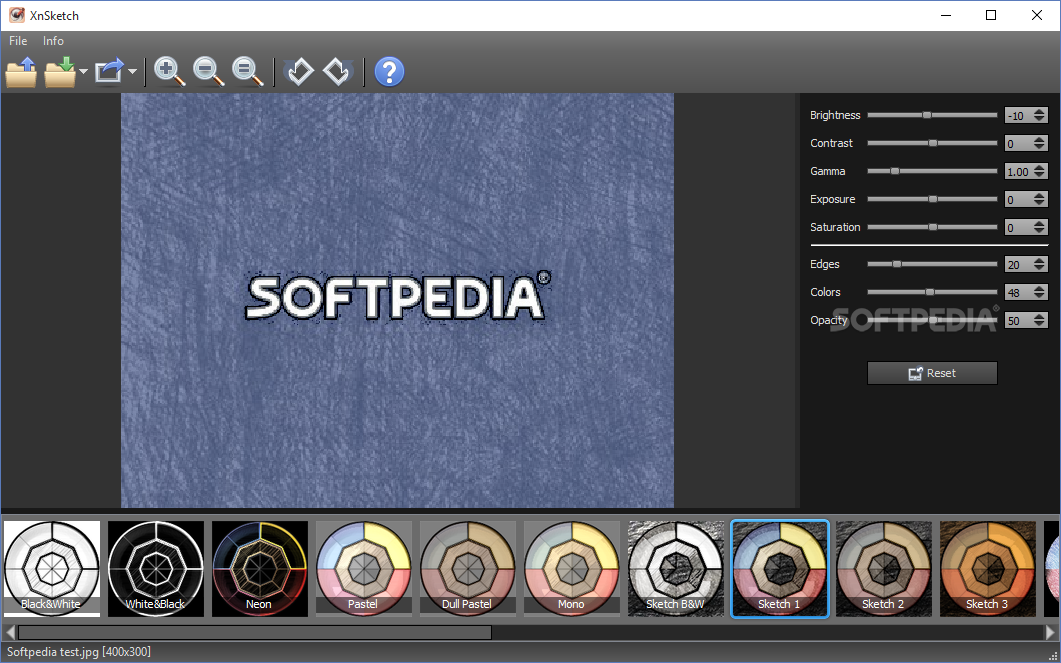Click the Saturation value field
The image size is (1061, 663).
point(1018,227)
